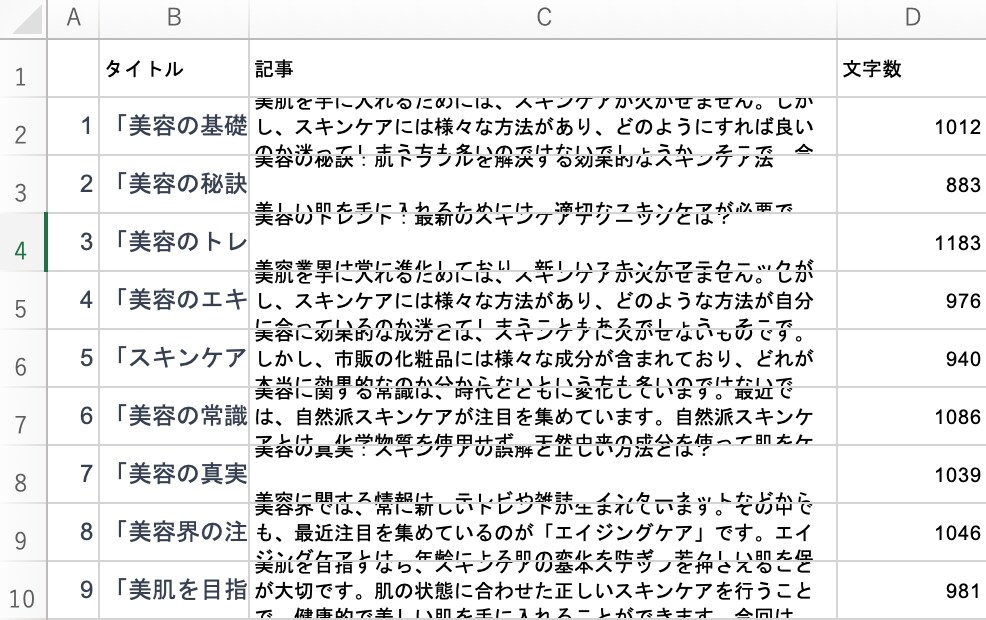The image size is (986, 620).
Task: Select cell with title 「美容のトレ
Action: pos(174,243)
